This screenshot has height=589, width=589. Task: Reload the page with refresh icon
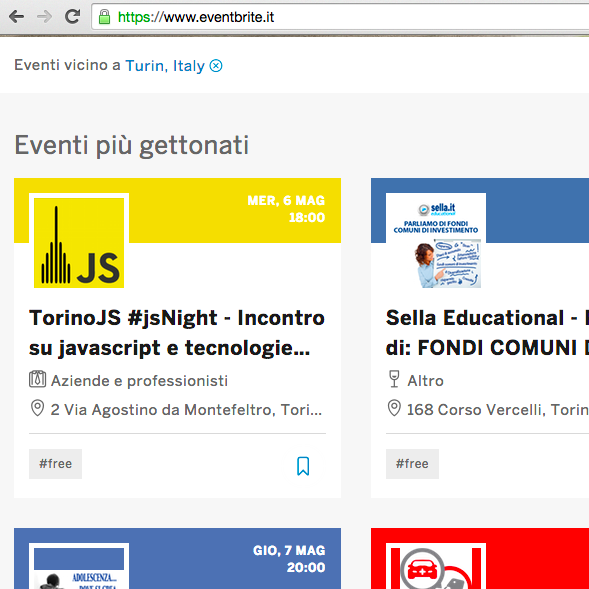coord(72,17)
